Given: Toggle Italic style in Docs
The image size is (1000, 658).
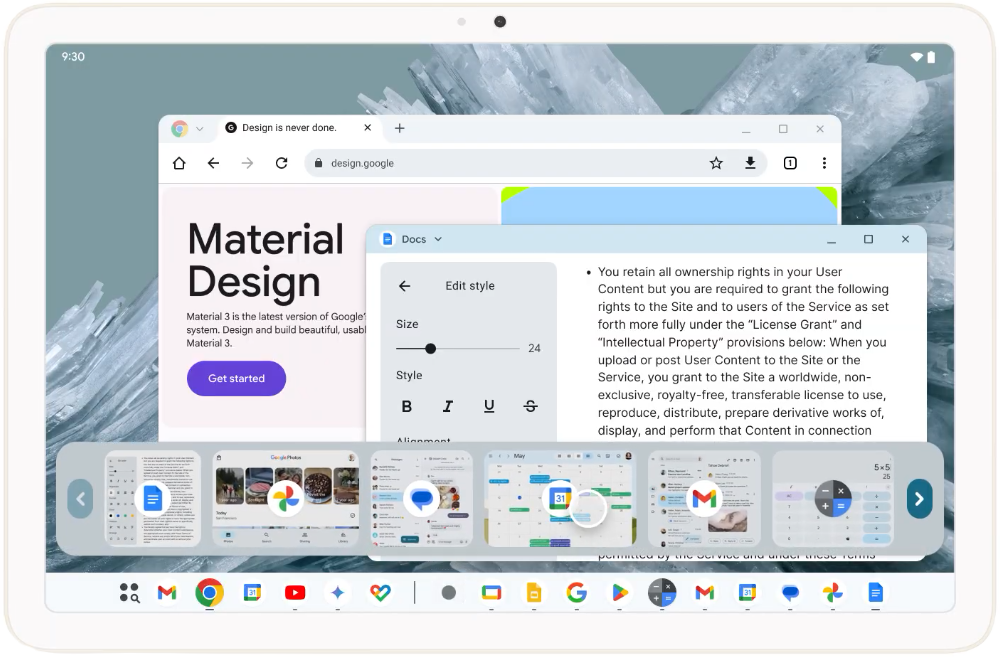Looking at the screenshot, I should click(448, 406).
